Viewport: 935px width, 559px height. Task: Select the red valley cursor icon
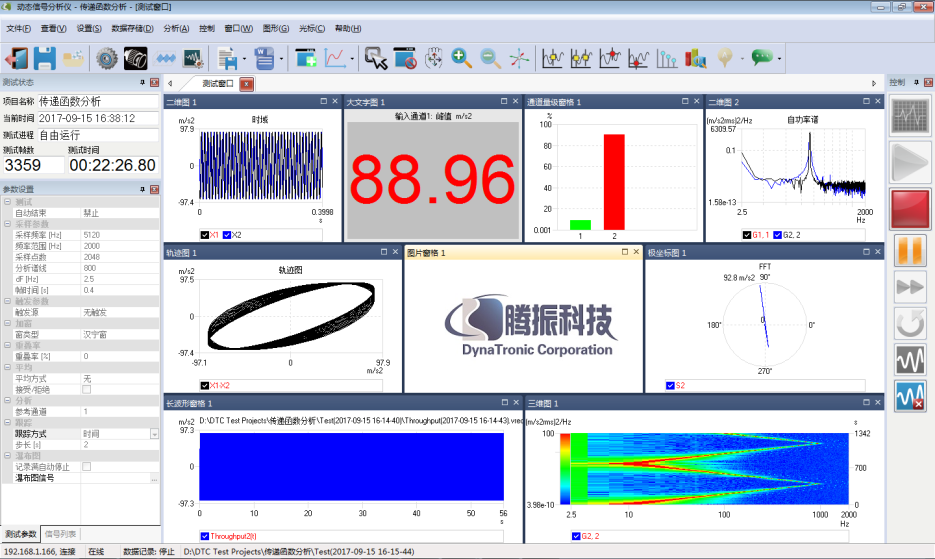(639, 58)
